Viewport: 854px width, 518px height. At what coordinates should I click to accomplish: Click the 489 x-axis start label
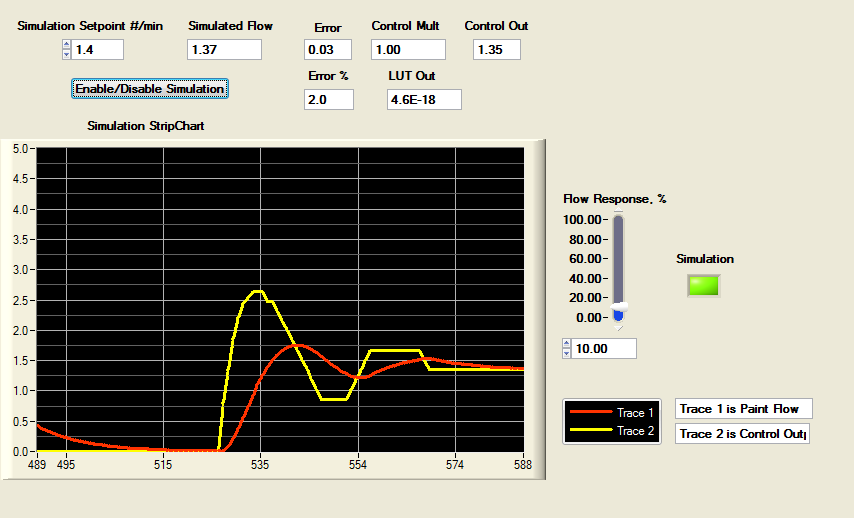(37, 465)
